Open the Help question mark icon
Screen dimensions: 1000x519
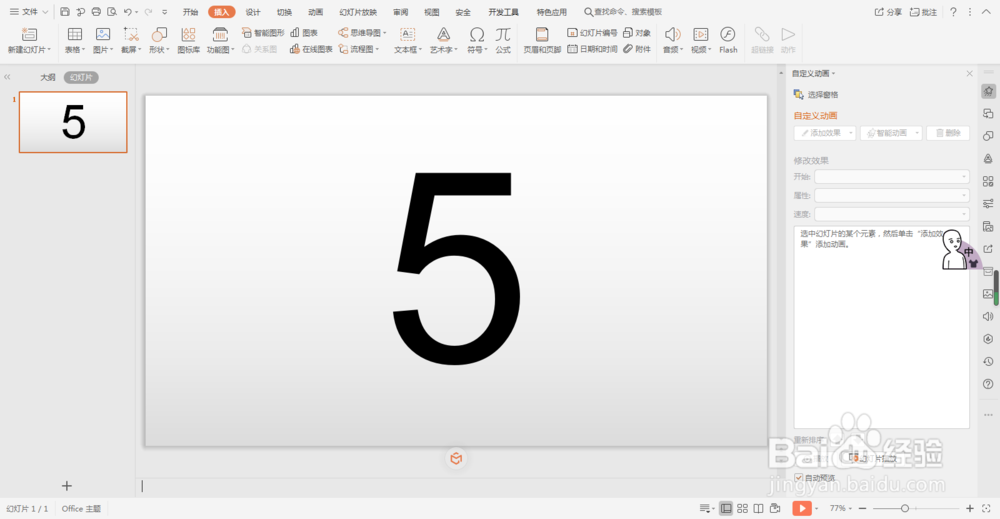953,11
